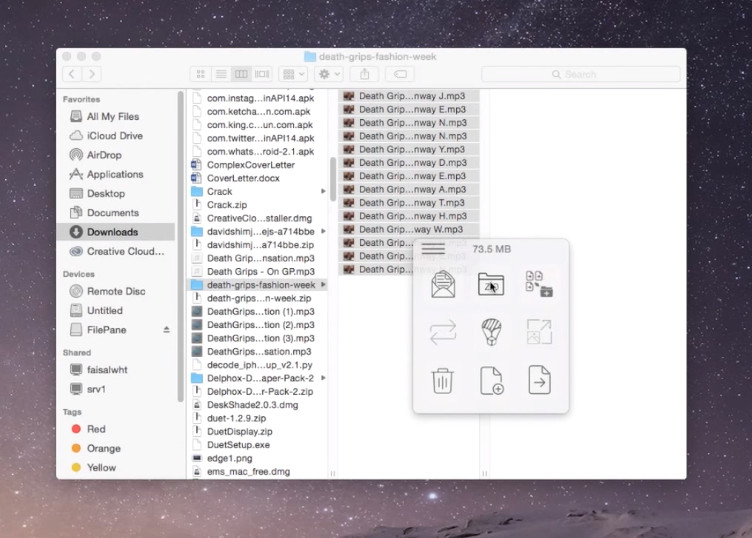
Task: Click the copy files to folder icon
Action: click(539, 284)
